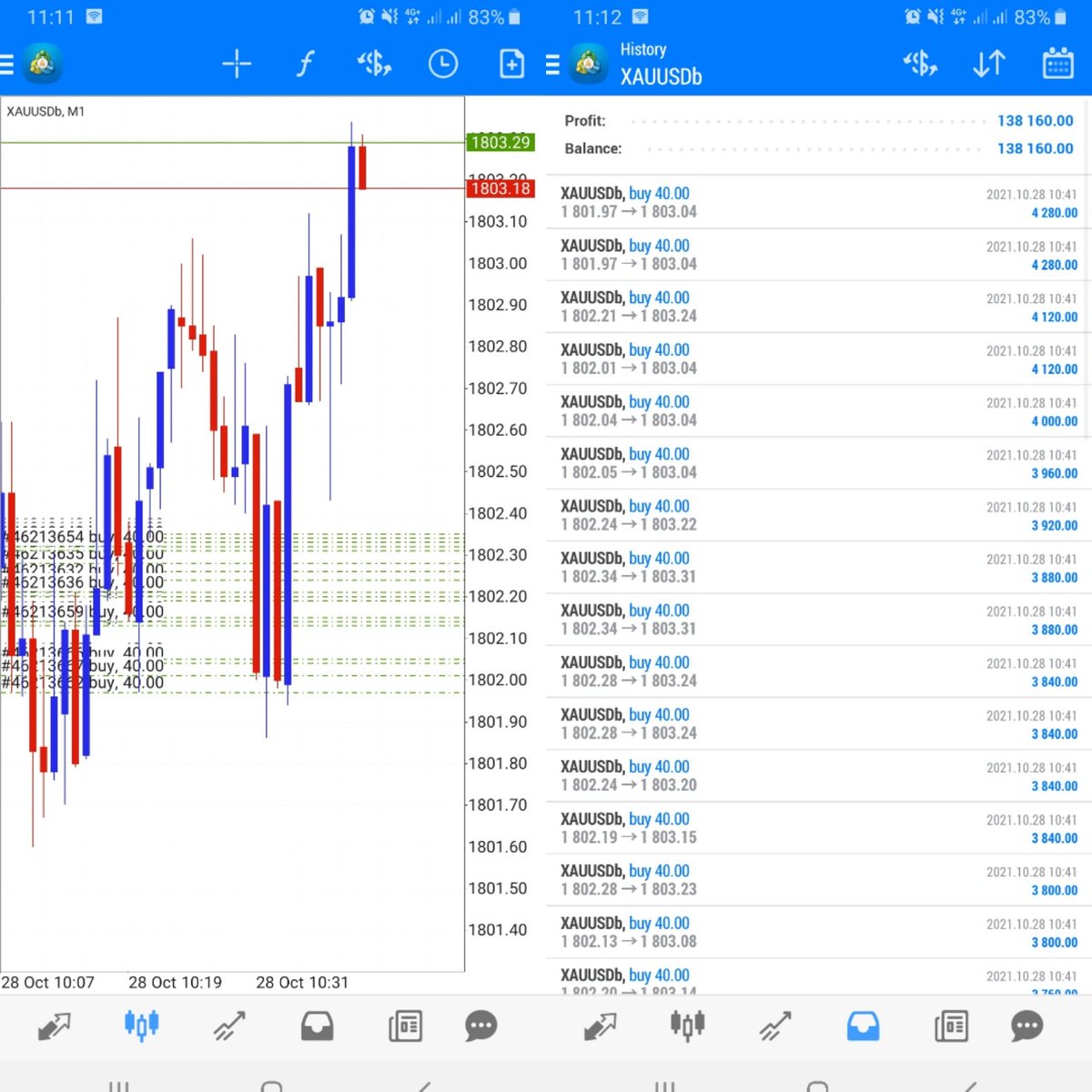Tap the green 1803.29 ask price label
Screen dimensions: 1092x1092
tap(500, 142)
